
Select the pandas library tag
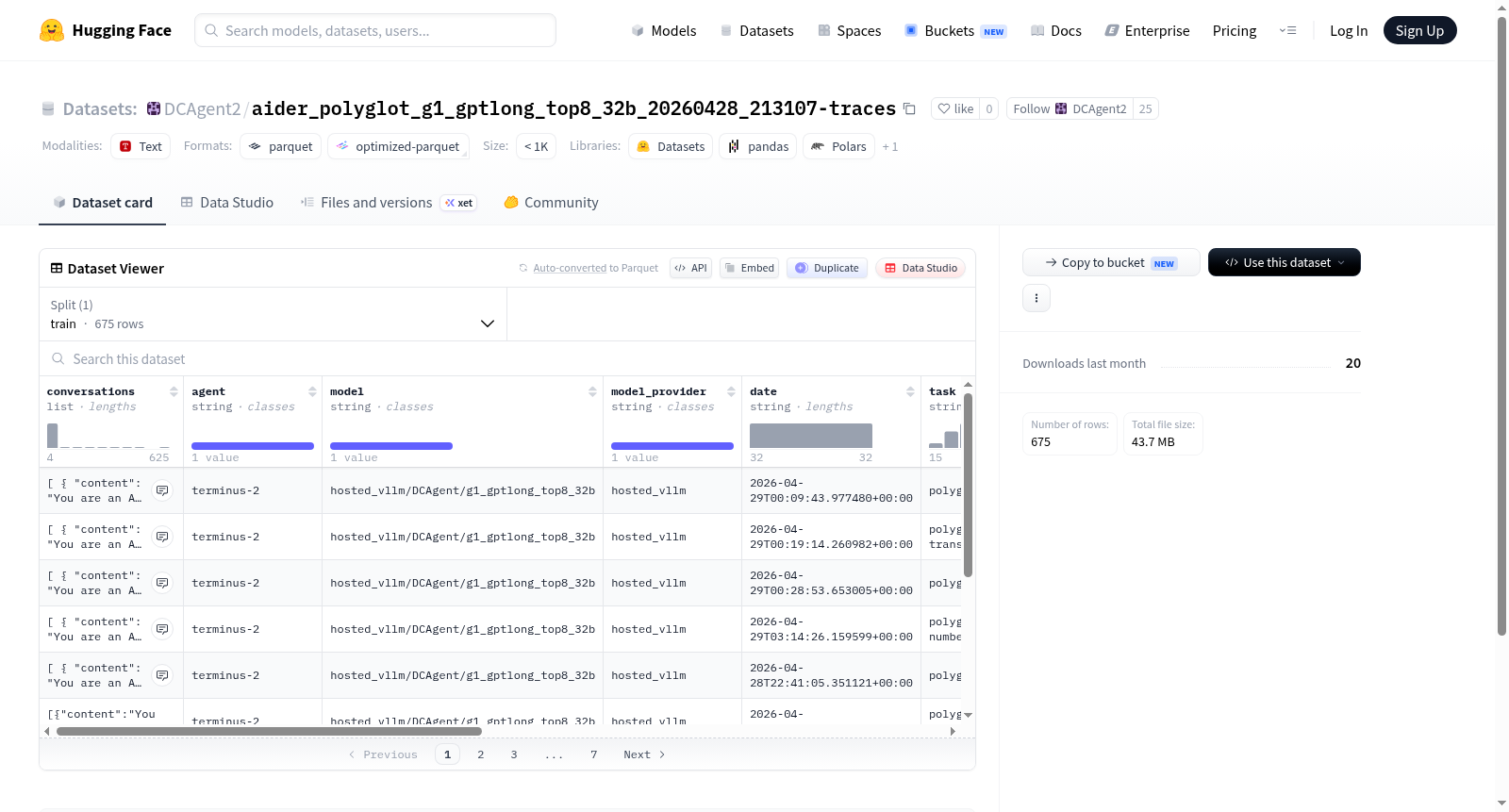[x=758, y=146]
